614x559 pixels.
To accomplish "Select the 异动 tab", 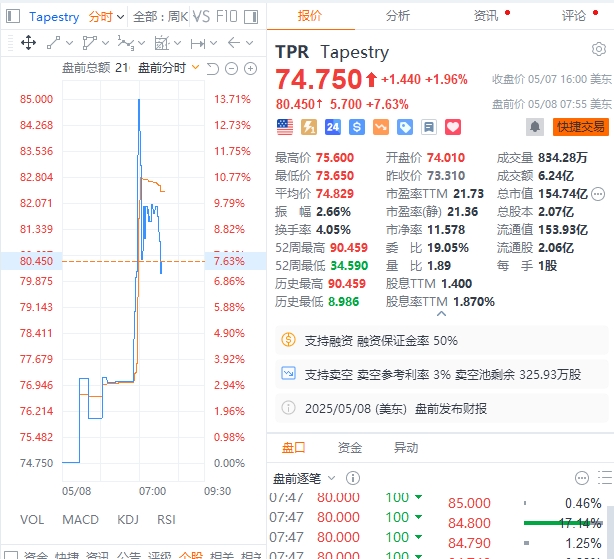I will click(406, 447).
